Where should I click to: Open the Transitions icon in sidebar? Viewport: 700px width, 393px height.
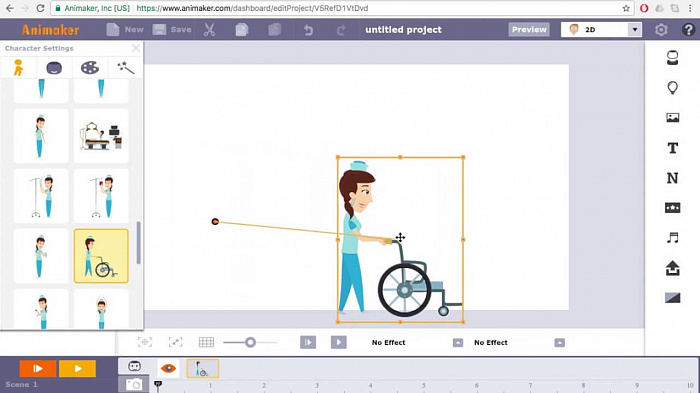pos(672,298)
